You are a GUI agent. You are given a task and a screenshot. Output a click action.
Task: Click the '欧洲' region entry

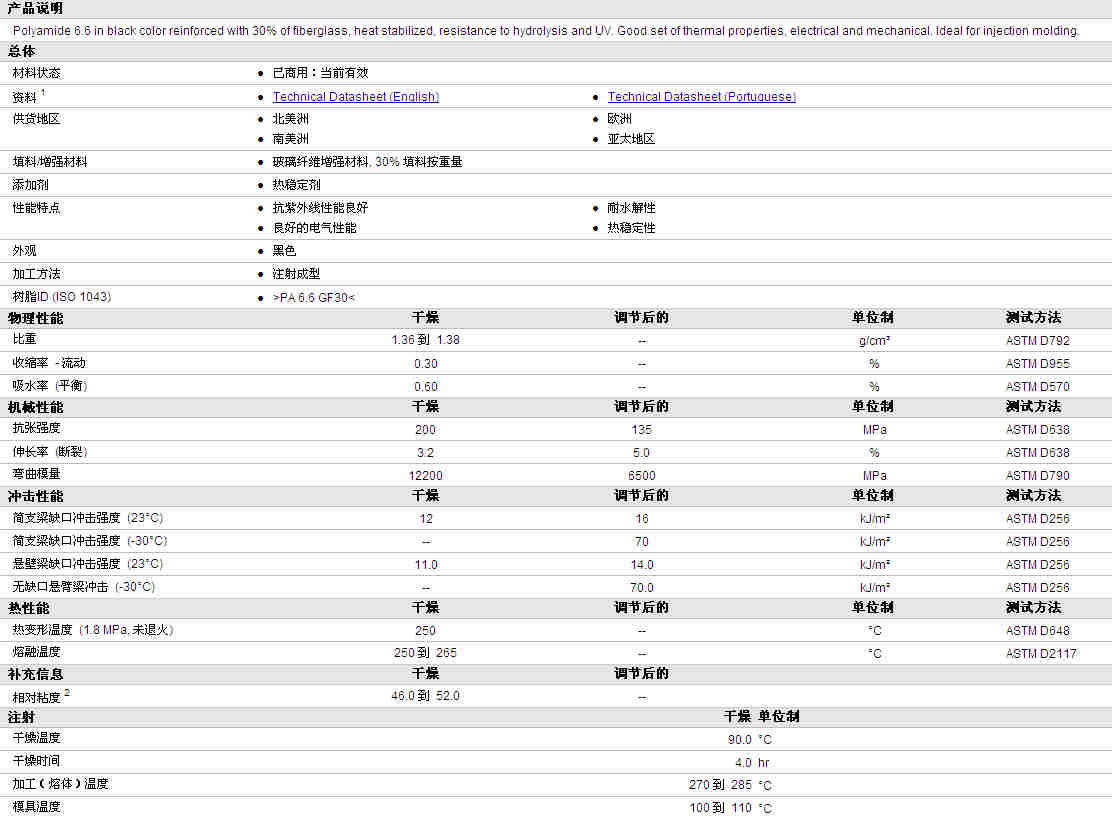tap(619, 118)
